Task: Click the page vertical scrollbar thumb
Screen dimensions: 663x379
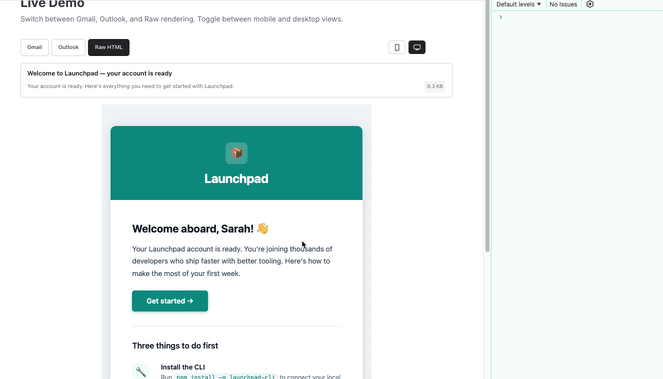Action: point(488,126)
